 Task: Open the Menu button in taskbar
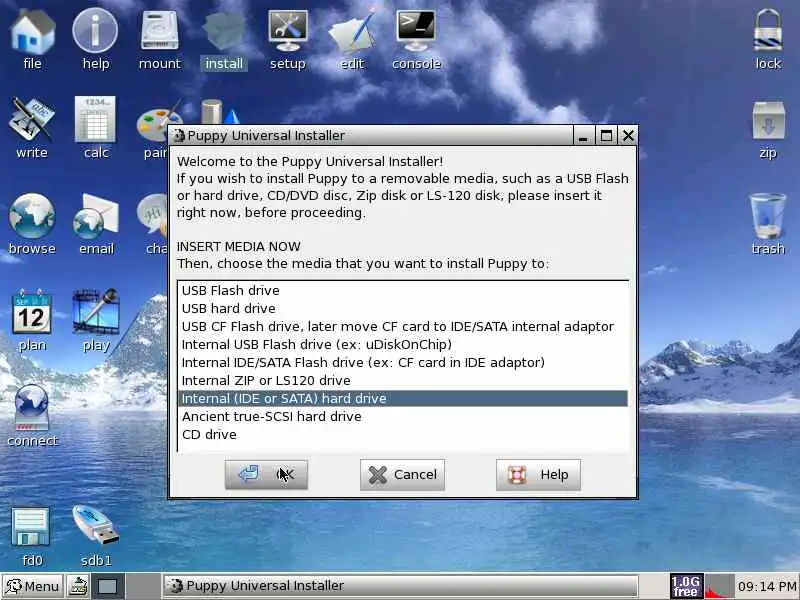(32, 586)
